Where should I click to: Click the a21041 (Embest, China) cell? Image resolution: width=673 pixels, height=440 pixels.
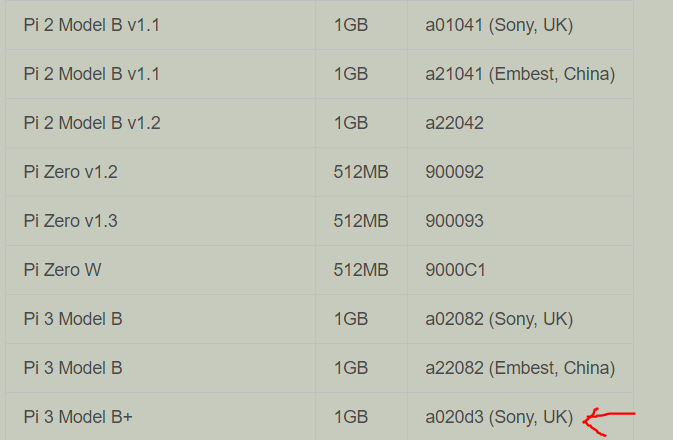(520, 74)
